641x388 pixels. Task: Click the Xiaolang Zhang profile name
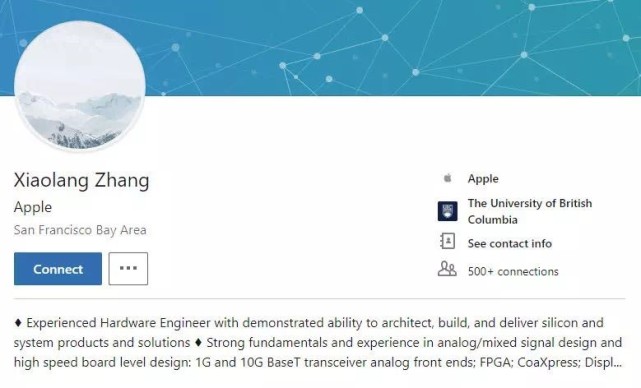pyautogui.click(x=81, y=180)
